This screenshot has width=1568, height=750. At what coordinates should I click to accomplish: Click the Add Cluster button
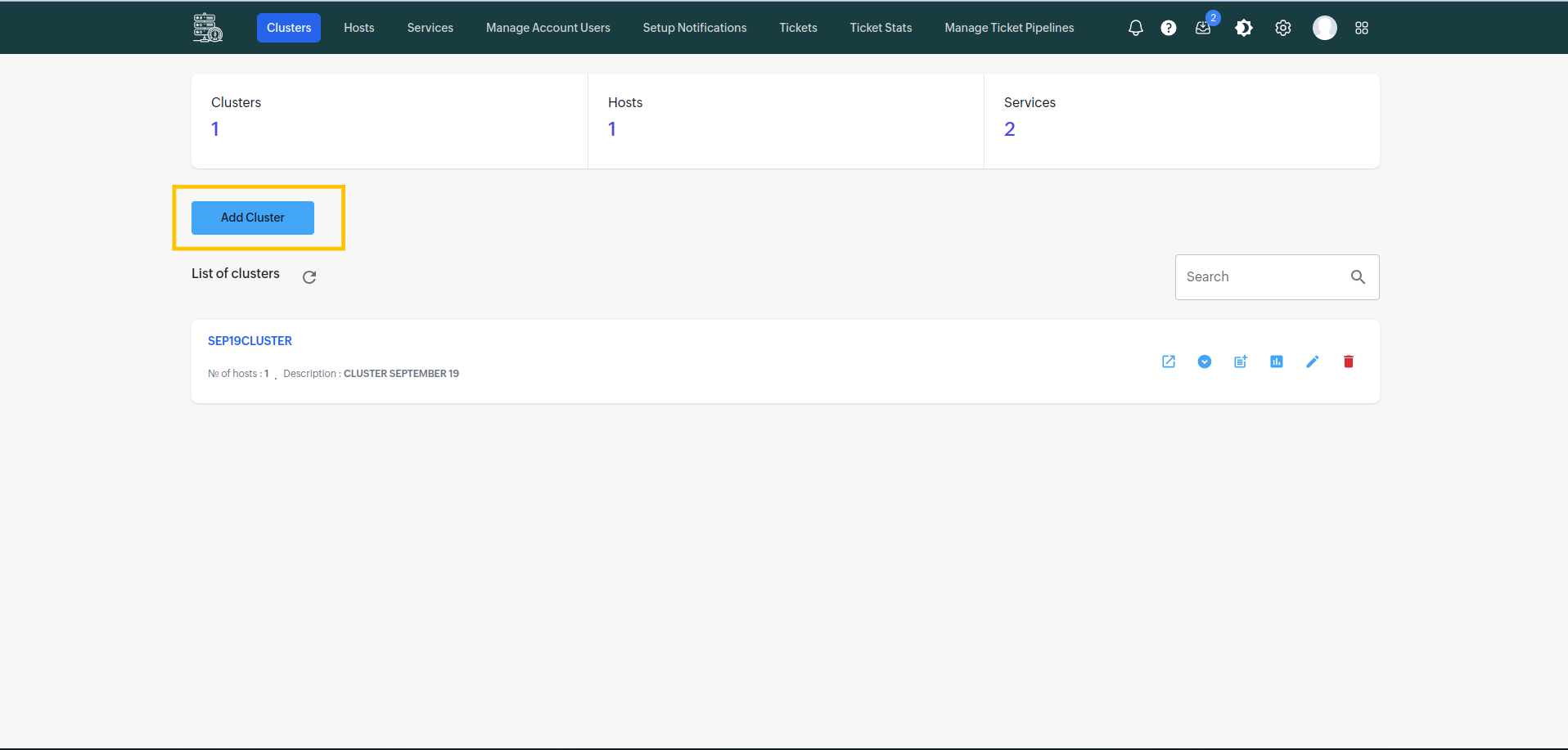253,218
